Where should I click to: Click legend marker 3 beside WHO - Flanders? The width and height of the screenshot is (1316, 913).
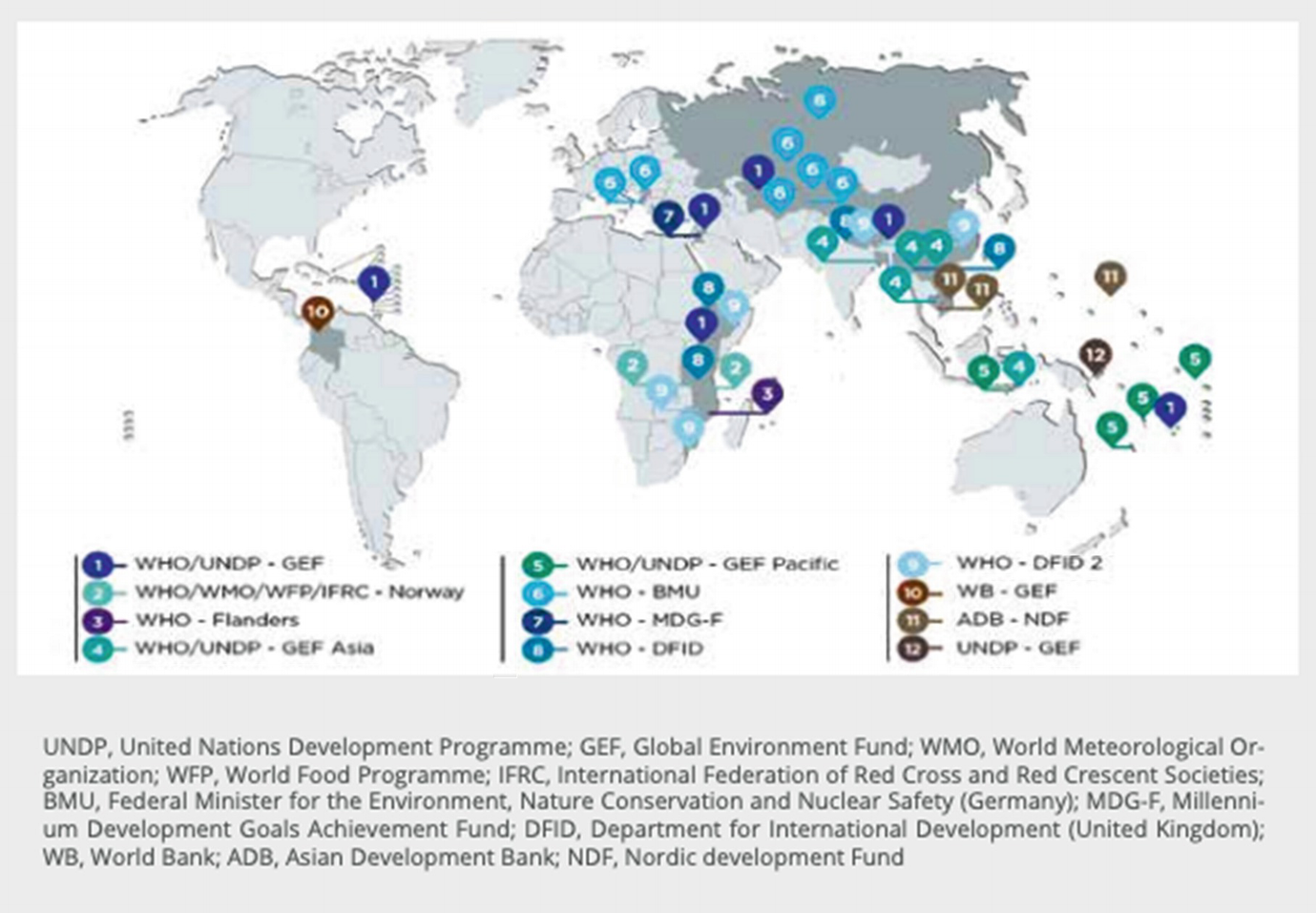click(97, 620)
